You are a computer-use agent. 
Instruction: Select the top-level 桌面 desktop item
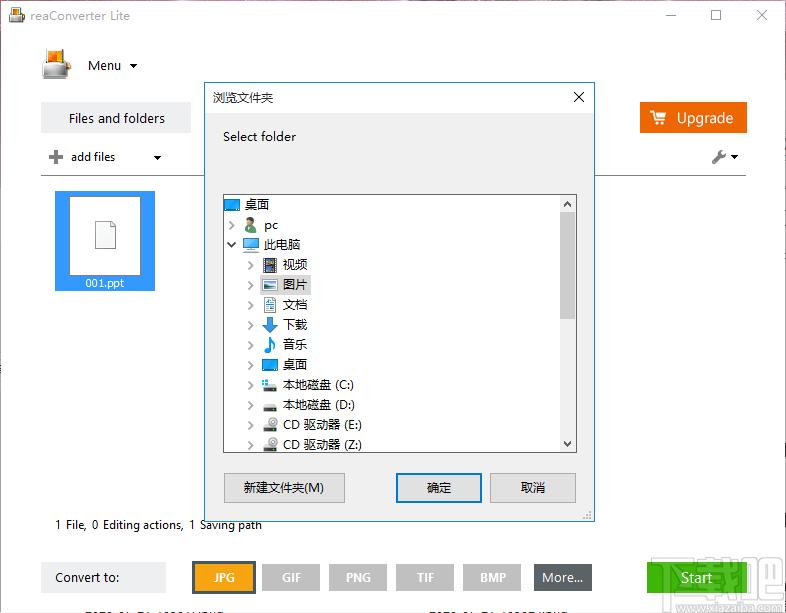[257, 205]
